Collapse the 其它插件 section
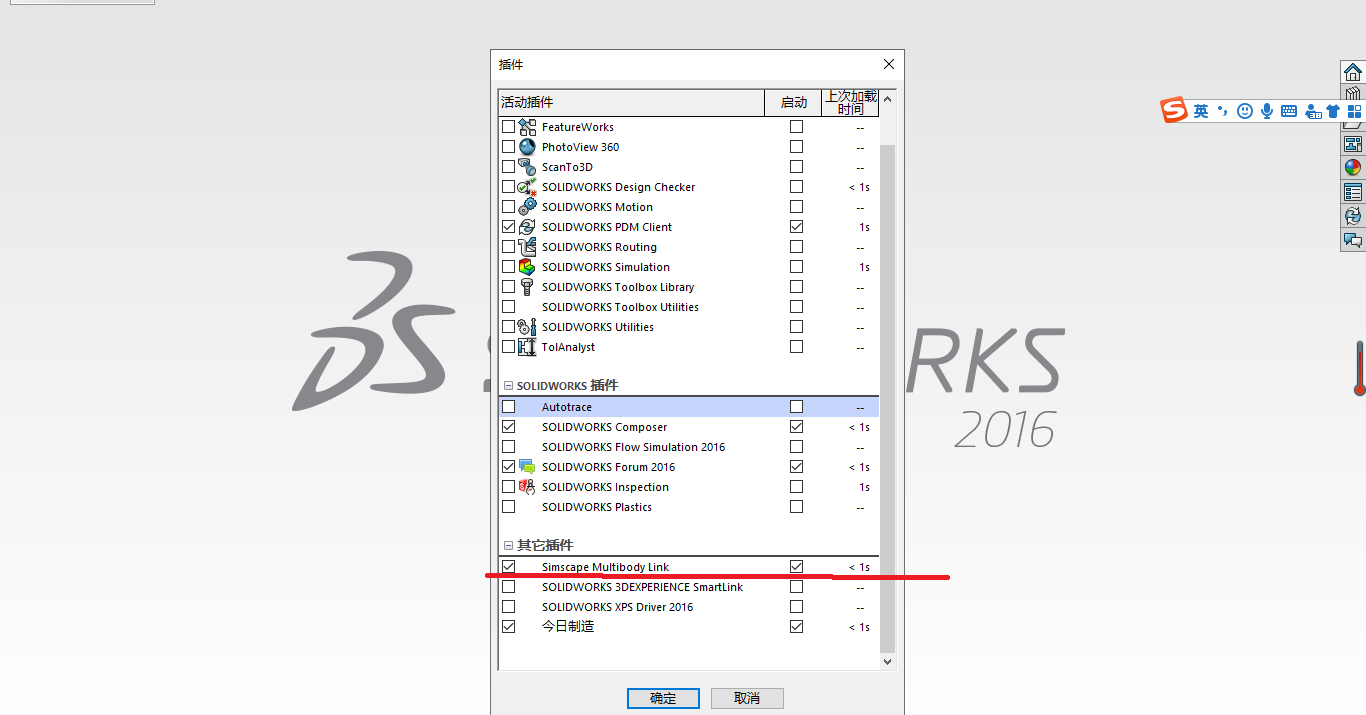 pos(507,545)
